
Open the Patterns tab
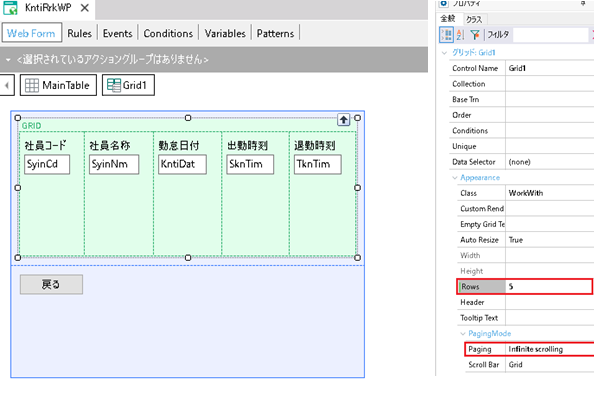coord(275,33)
